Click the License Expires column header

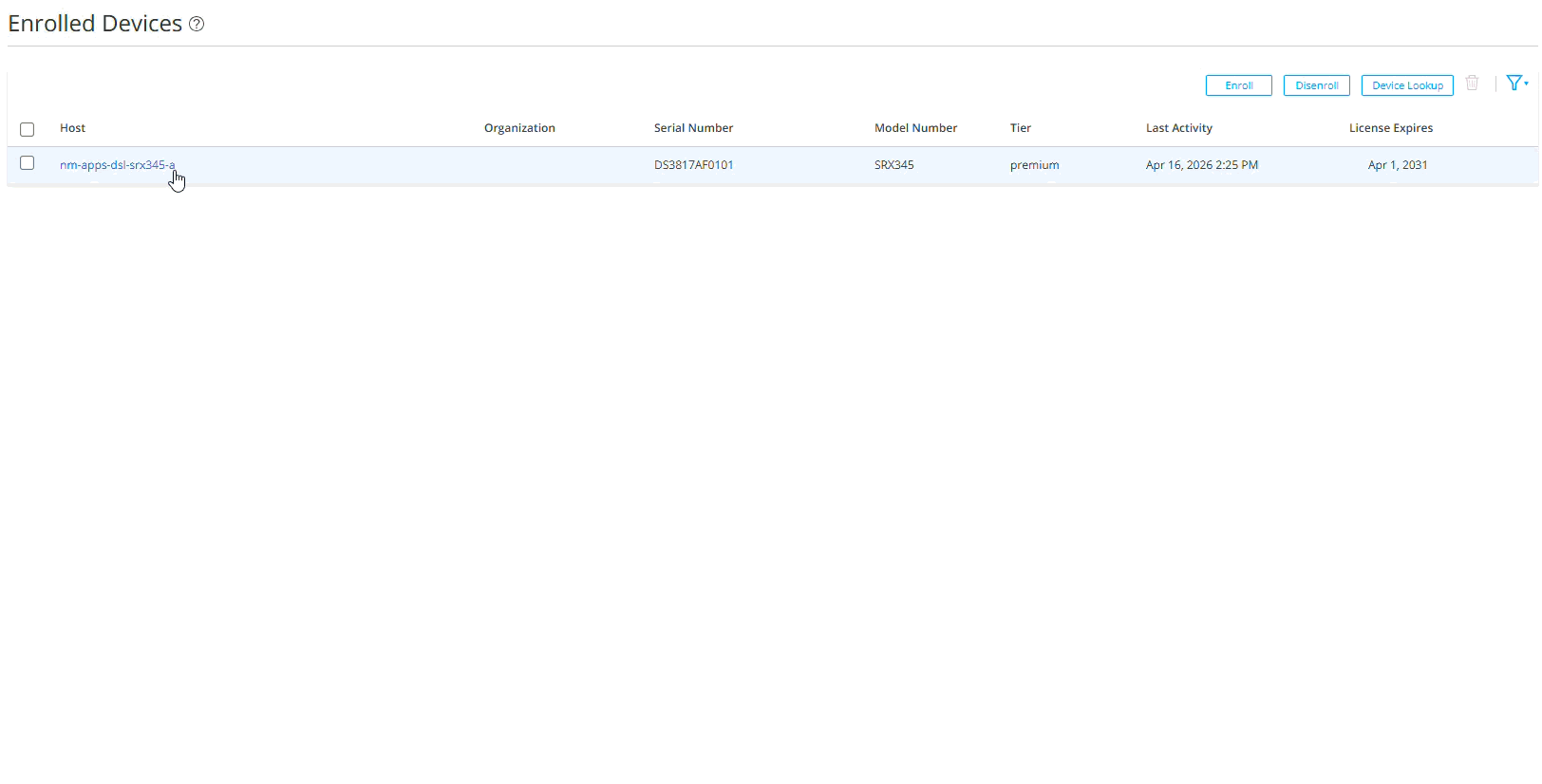[x=1391, y=128]
